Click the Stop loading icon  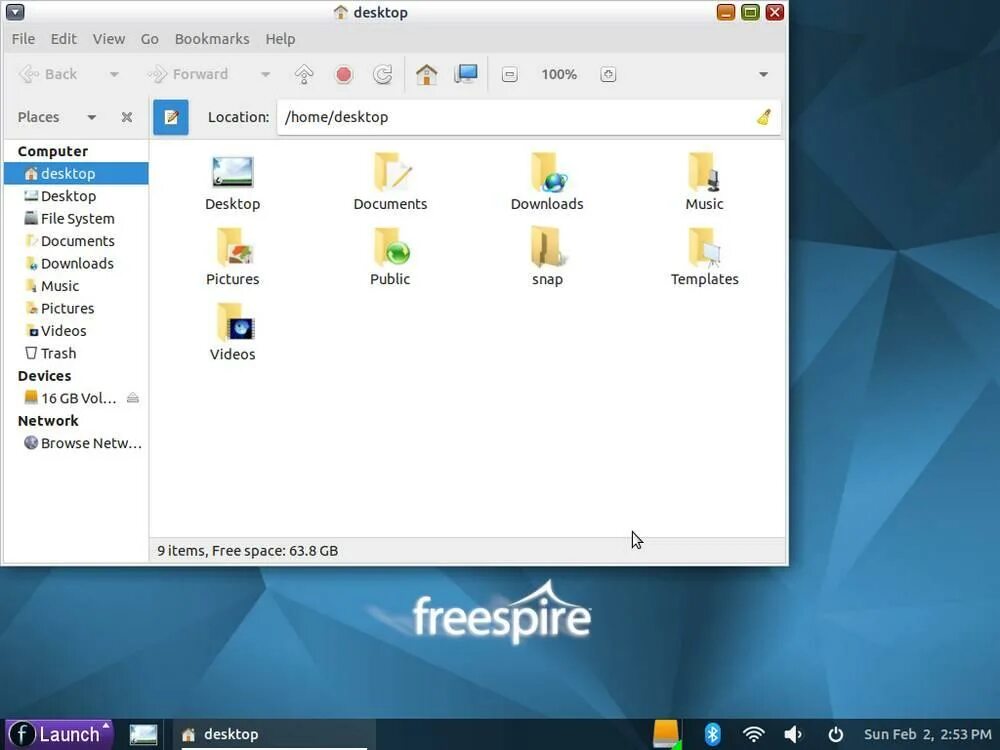coord(343,74)
